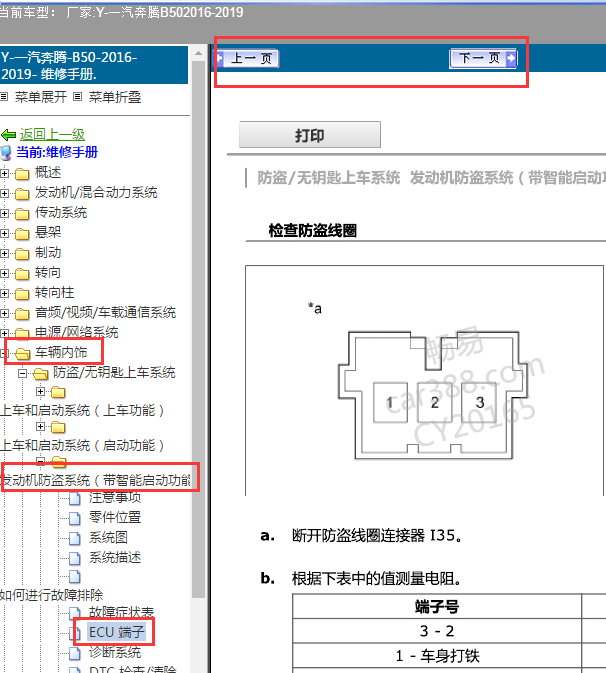This screenshot has height=673, width=606.
Task: Click the table cell 3 - 2
Action: [436, 631]
